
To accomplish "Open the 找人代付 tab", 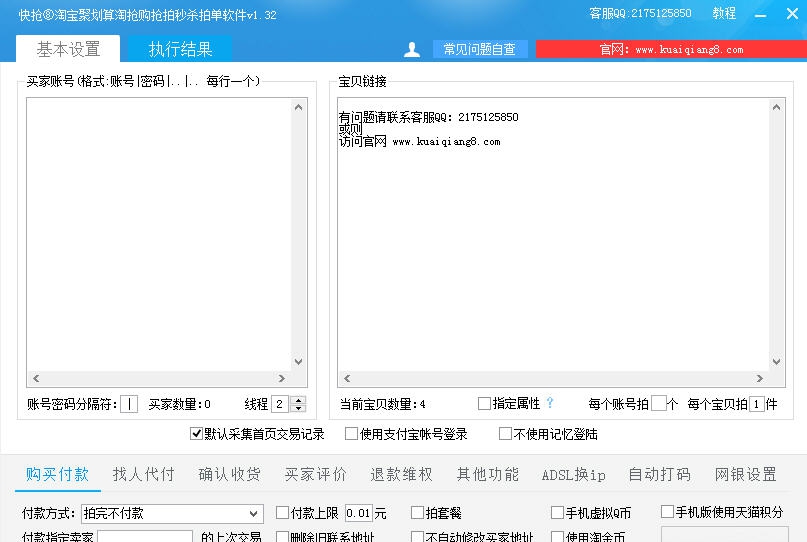I will (143, 474).
